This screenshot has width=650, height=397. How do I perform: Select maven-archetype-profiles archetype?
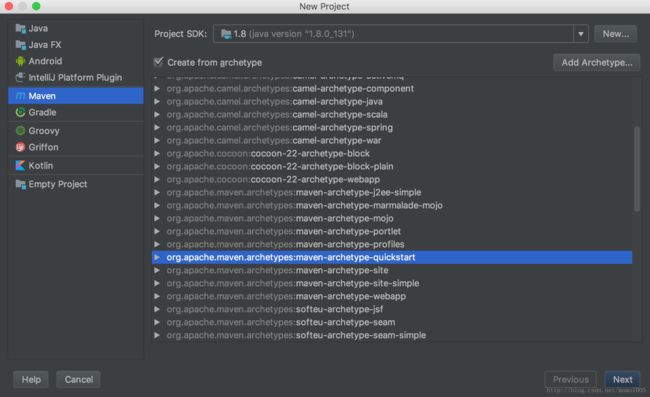[392, 244]
